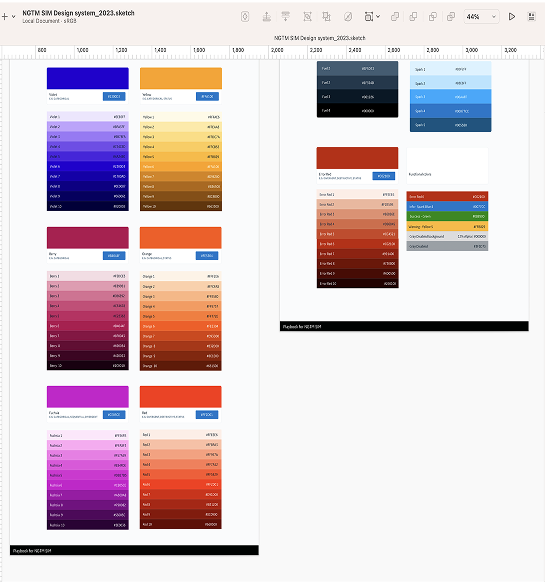Select the Red 1 shade row
The height and width of the screenshot is (585, 545).
coord(181,435)
